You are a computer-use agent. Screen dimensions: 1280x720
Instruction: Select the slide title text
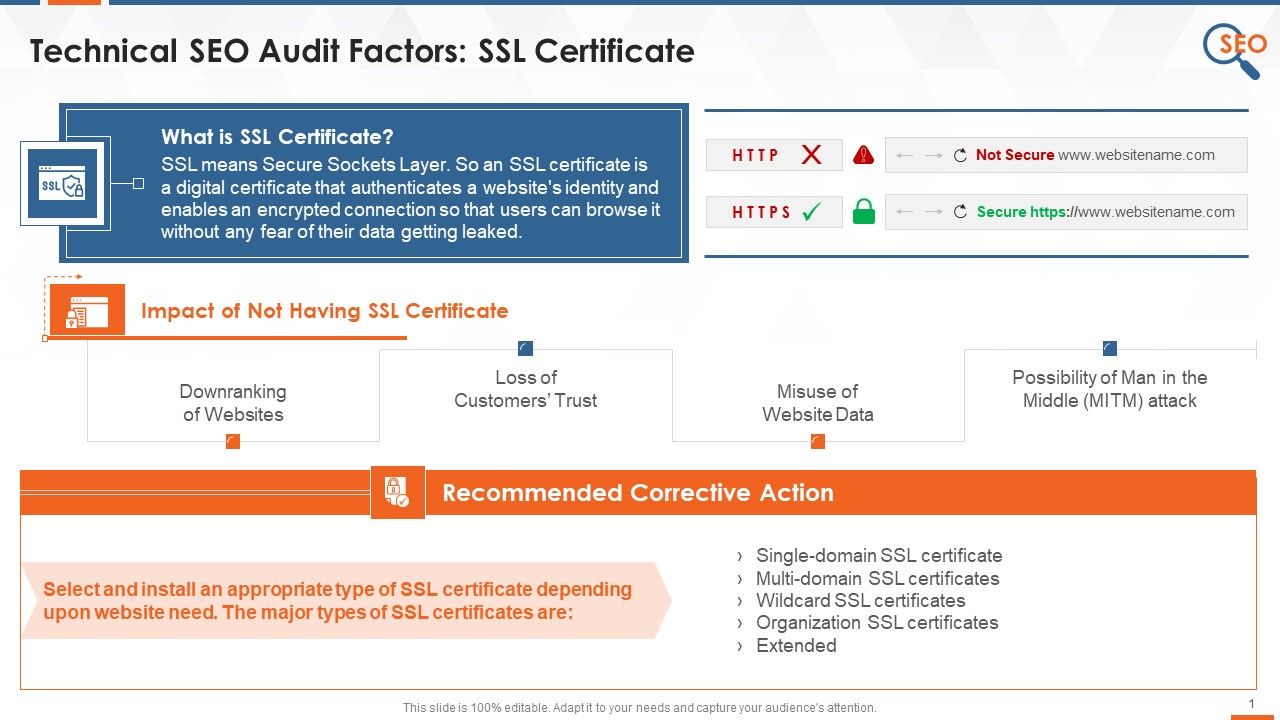click(x=362, y=51)
